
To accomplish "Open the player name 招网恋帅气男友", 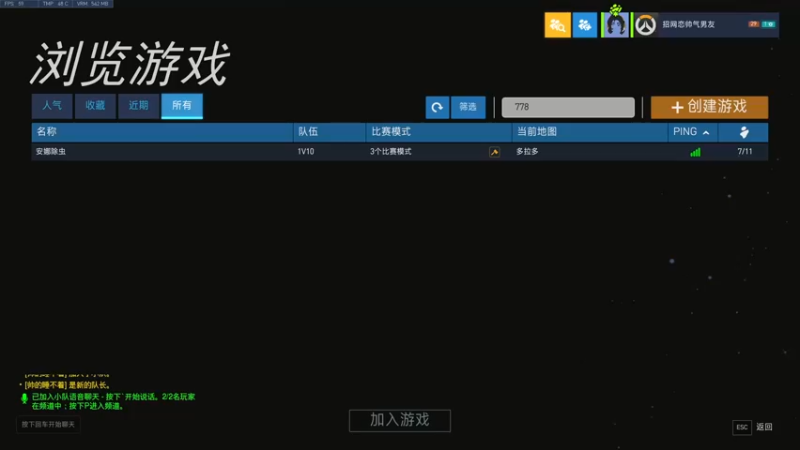I will [x=688, y=24].
